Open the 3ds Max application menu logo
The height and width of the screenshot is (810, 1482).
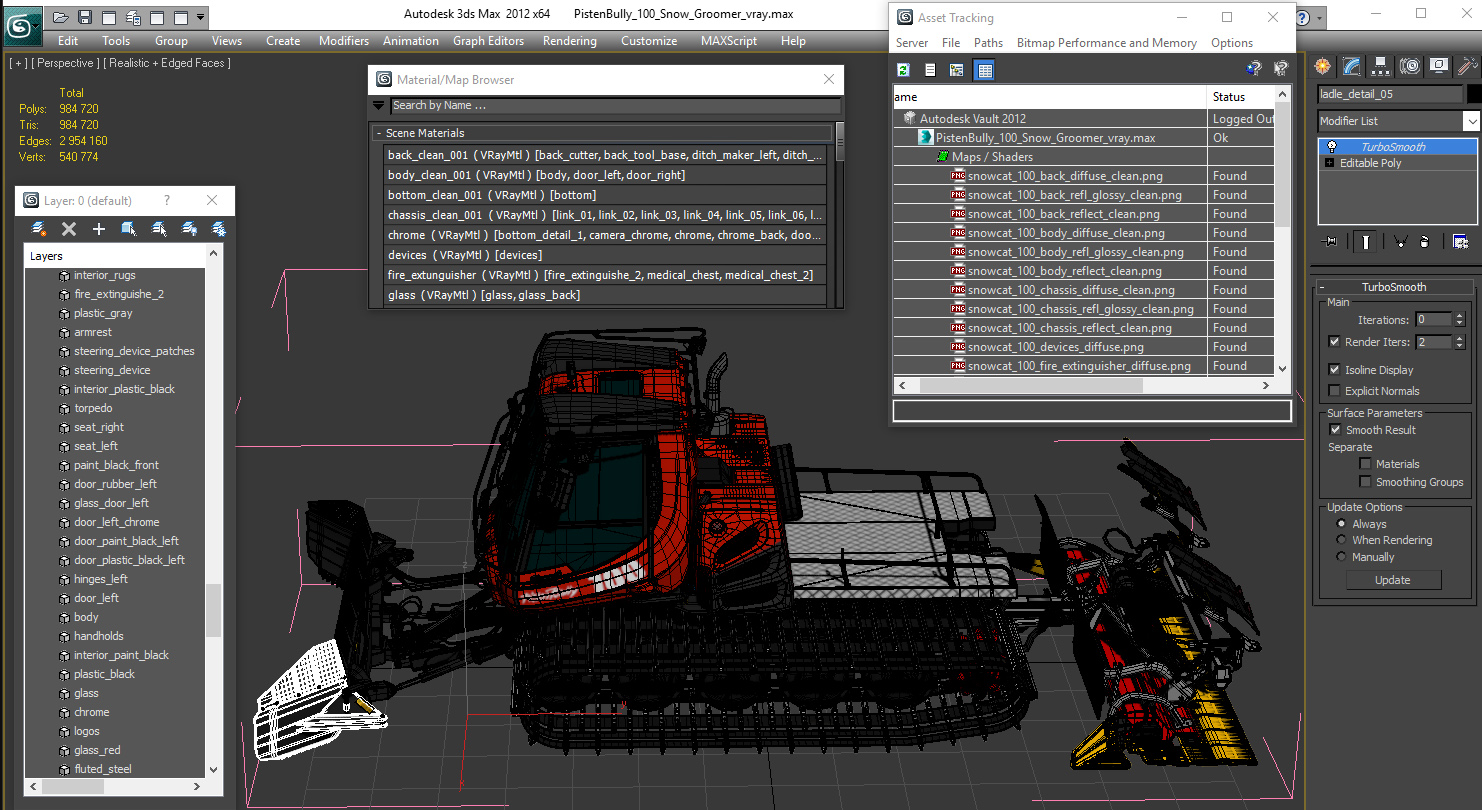22,25
